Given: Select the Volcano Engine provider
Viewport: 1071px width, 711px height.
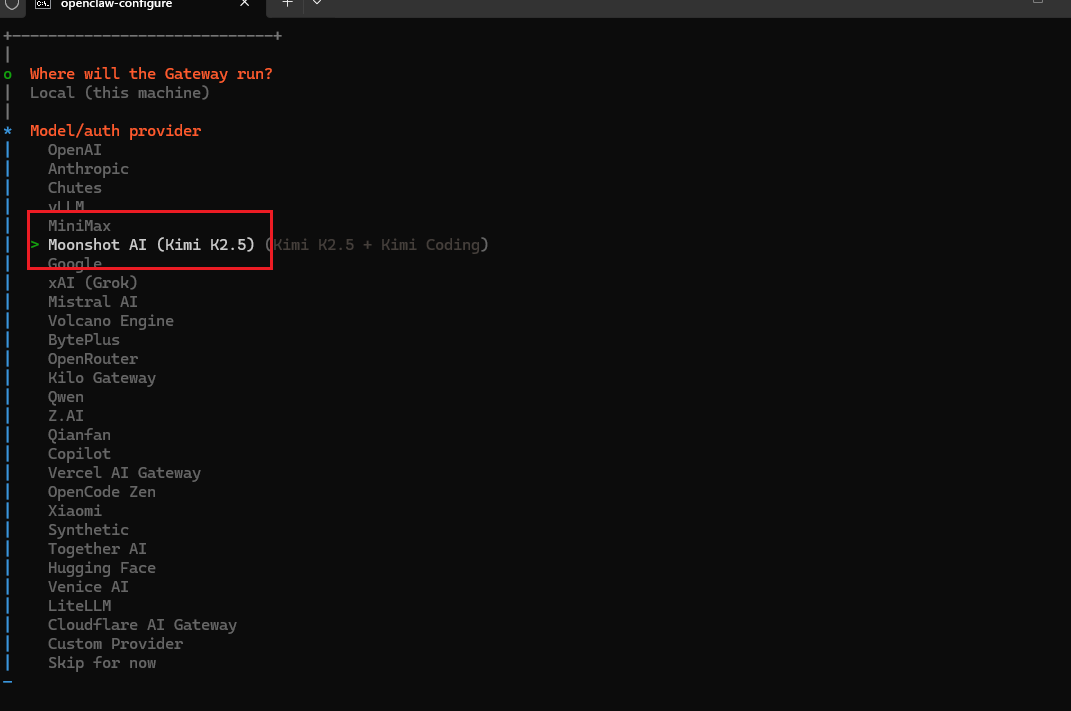Looking at the screenshot, I should click(x=111, y=320).
